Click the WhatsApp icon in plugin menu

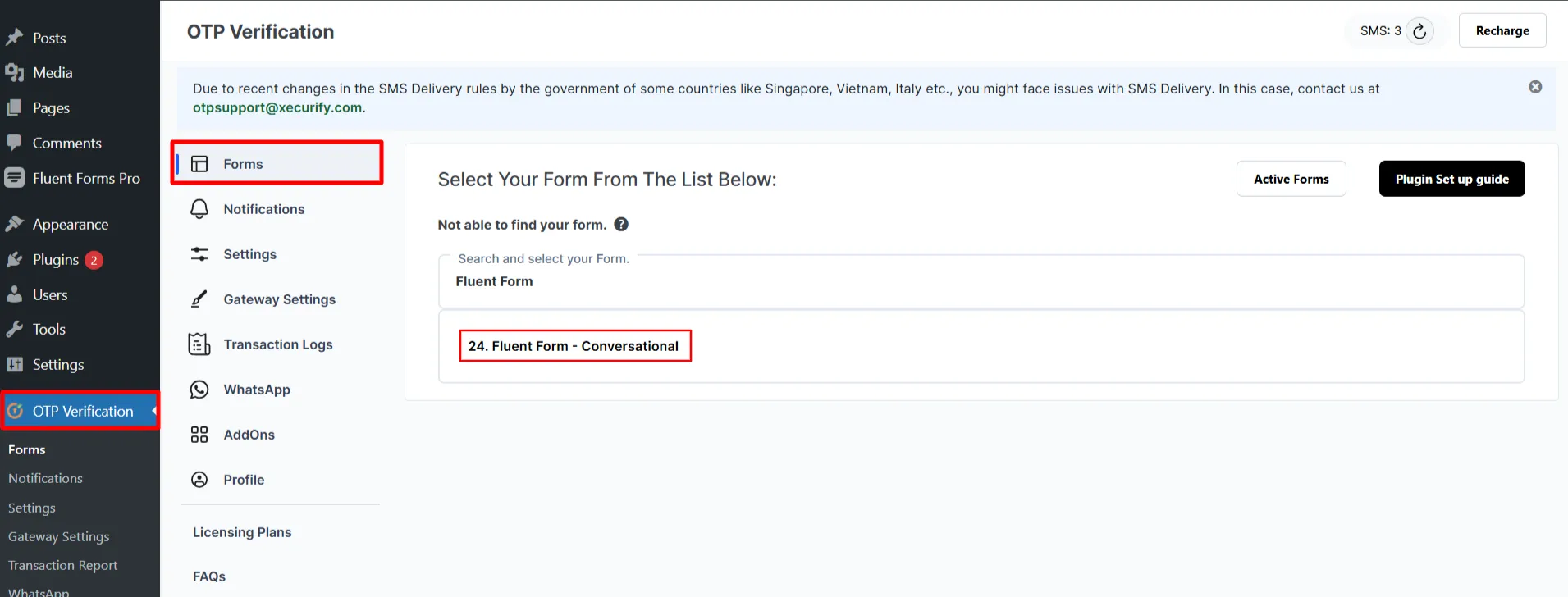pyautogui.click(x=199, y=390)
